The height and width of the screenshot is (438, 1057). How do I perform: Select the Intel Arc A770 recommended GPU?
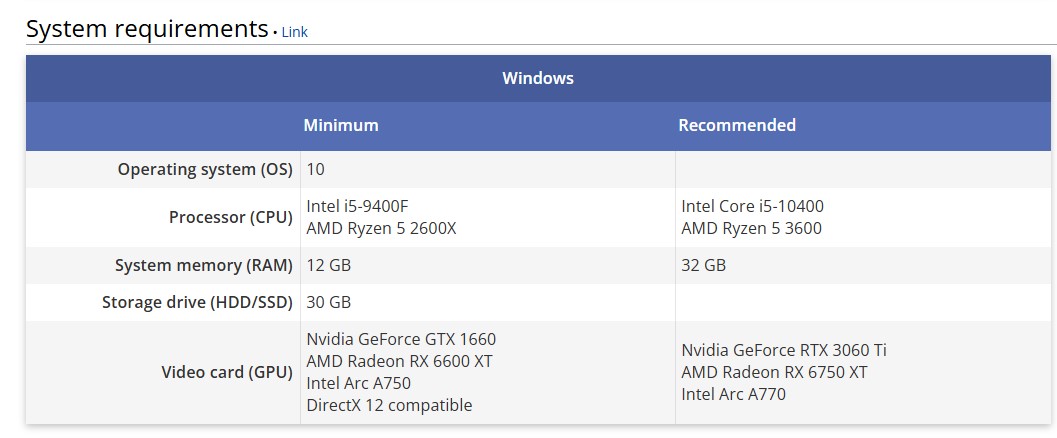(733, 394)
